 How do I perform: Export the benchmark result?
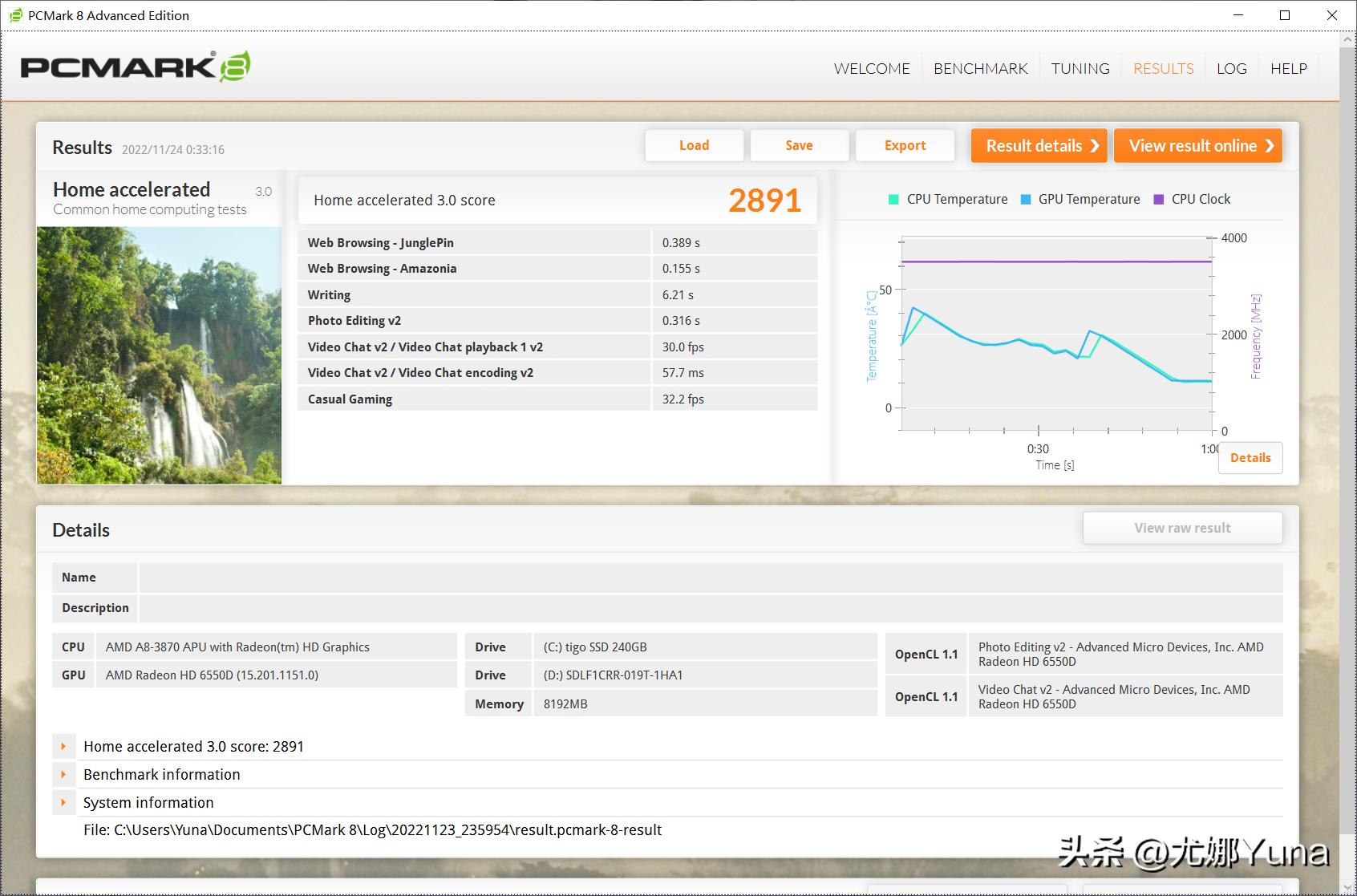(905, 145)
